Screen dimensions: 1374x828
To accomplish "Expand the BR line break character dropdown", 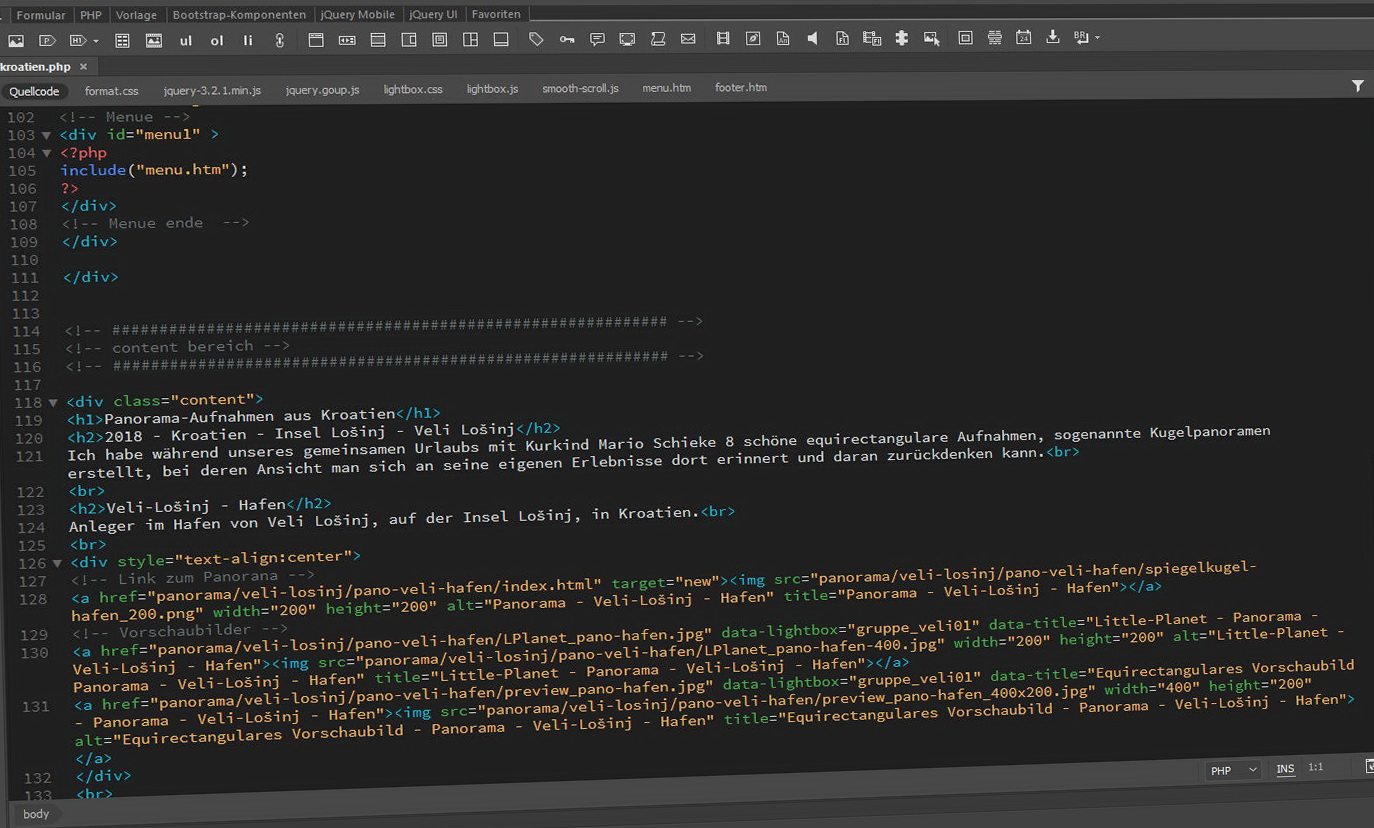I will [x=1097, y=38].
